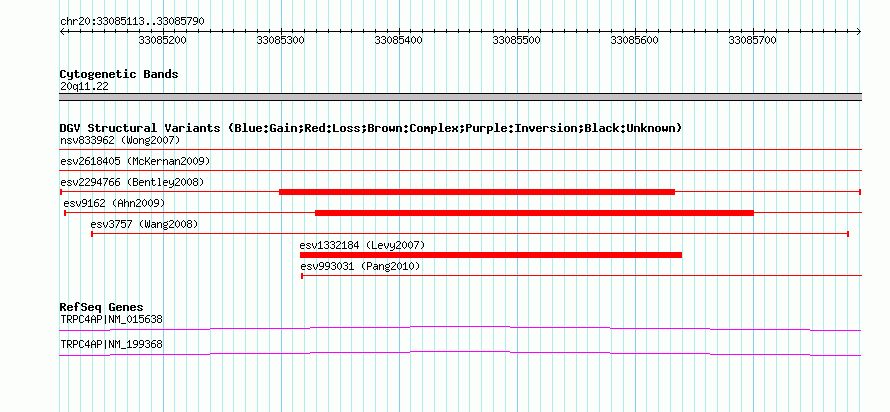Click the Cytogenetic Bands track title
Viewport: 890px width, 412px height.
(119, 74)
